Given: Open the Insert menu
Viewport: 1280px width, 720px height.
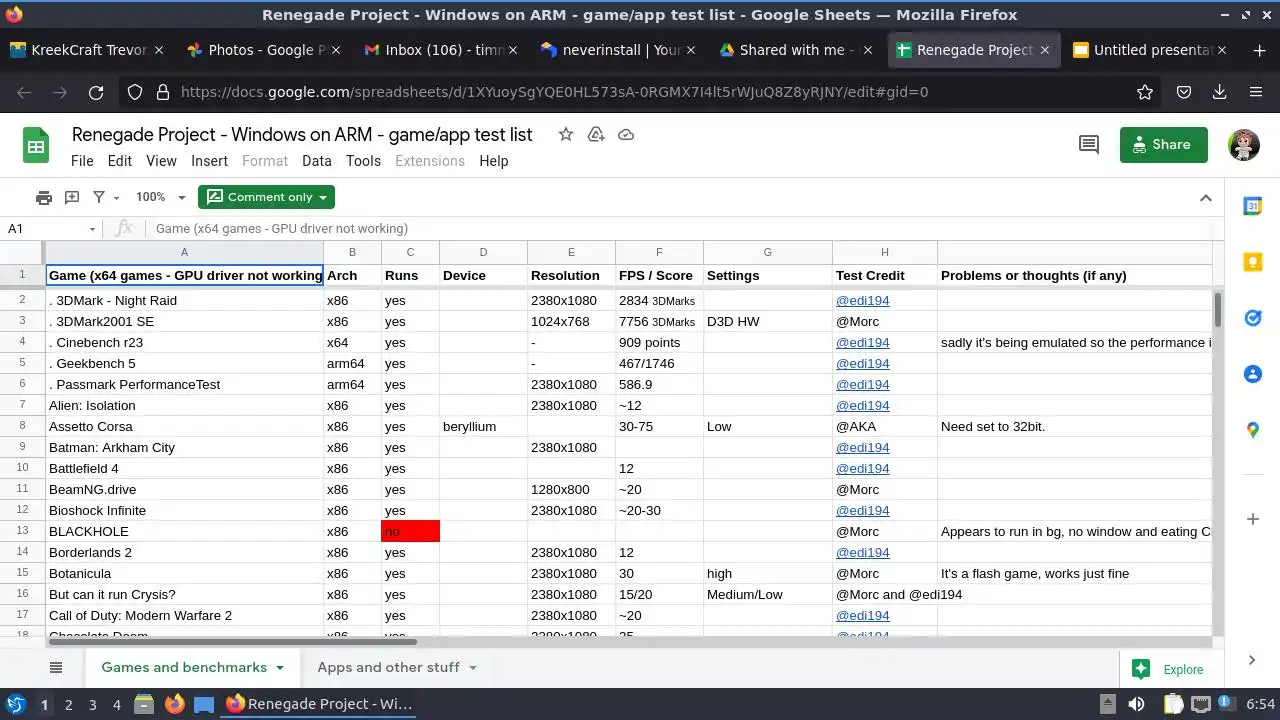Looking at the screenshot, I should (209, 161).
